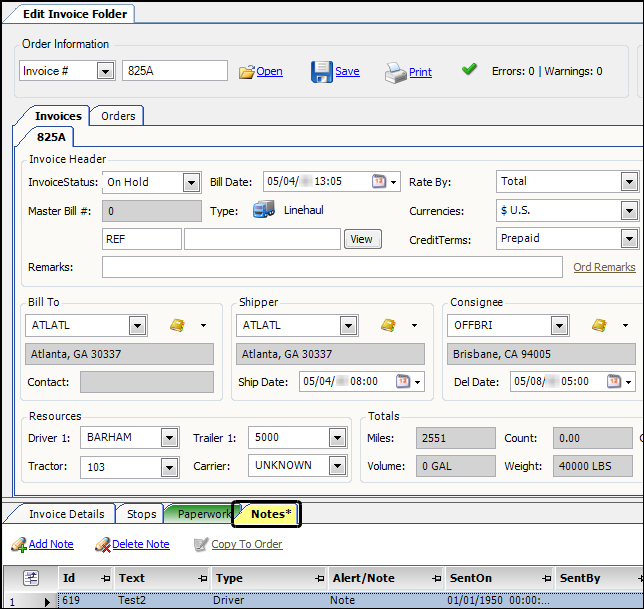The width and height of the screenshot is (644, 609).
Task: Click the pin icon on Text column
Action: [x=202, y=579]
